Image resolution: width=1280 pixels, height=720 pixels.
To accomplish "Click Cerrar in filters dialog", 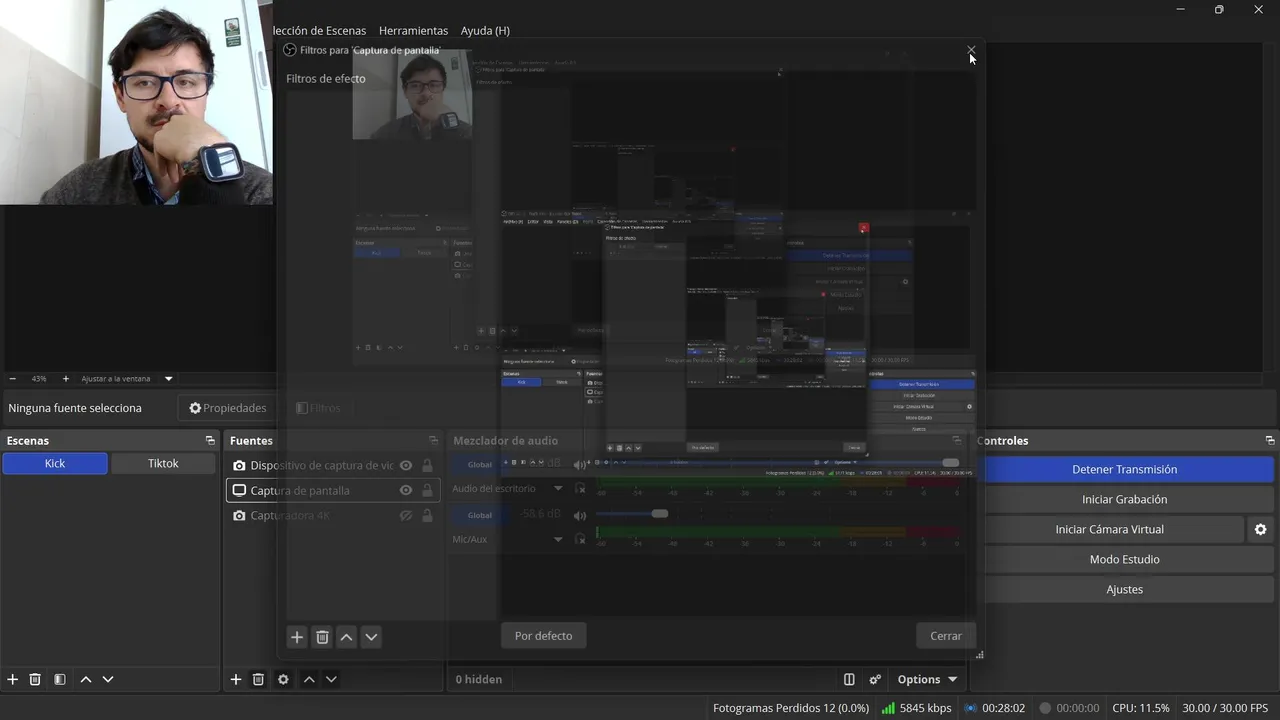I will [x=946, y=636].
